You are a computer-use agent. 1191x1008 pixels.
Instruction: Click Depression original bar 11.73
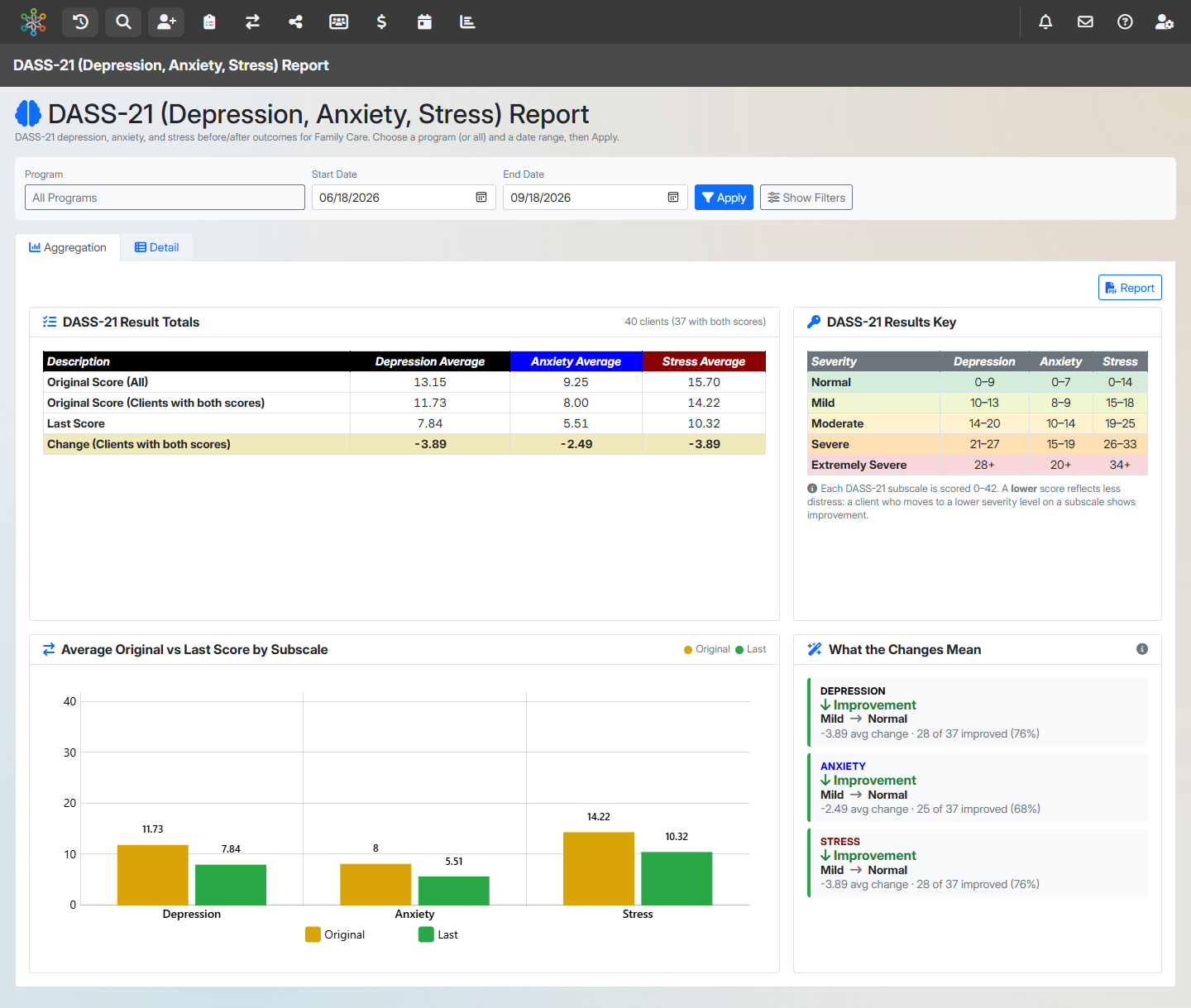click(153, 875)
